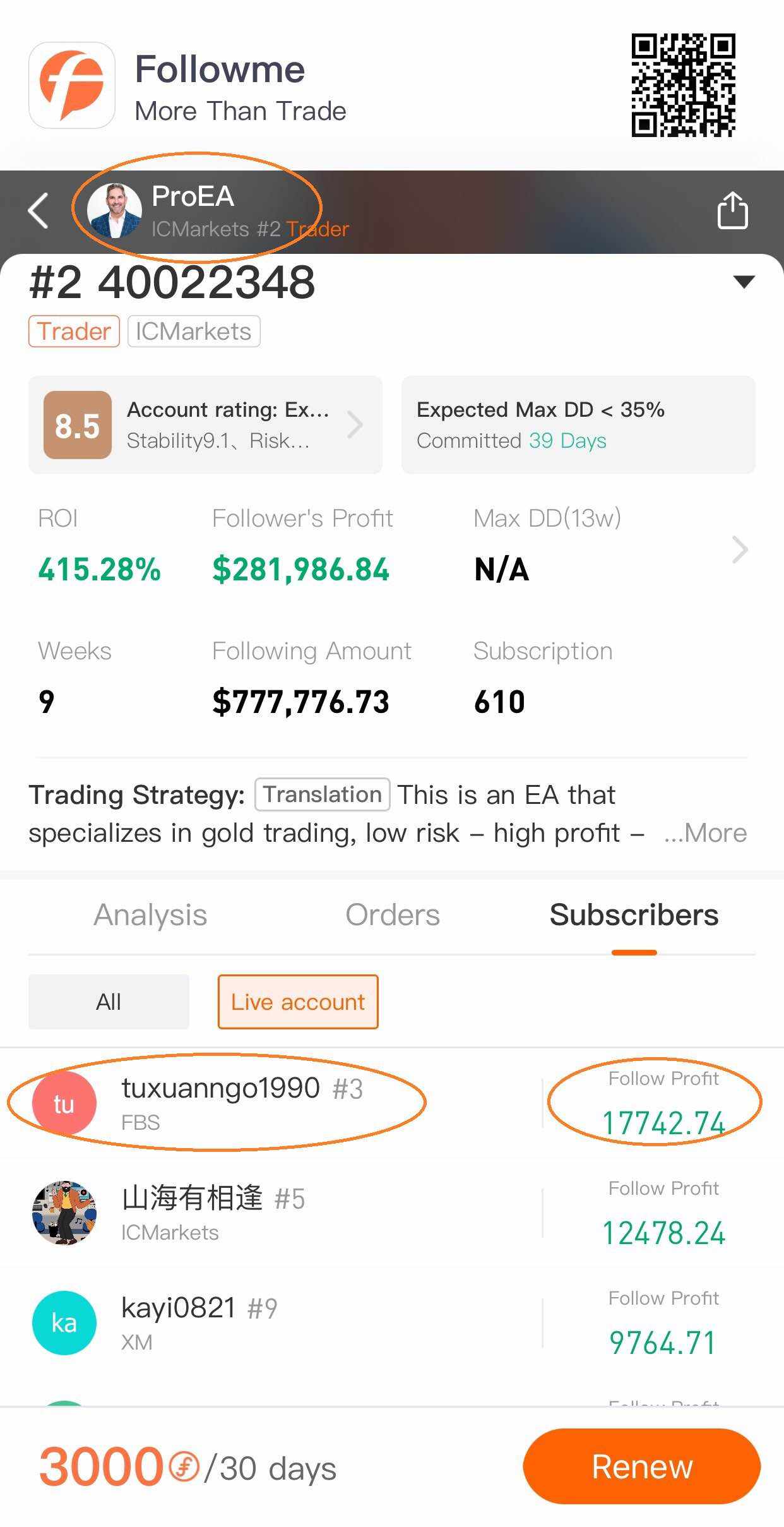Select the All filter
Viewport: 784px width, 1527px height.
pyautogui.click(x=109, y=1002)
